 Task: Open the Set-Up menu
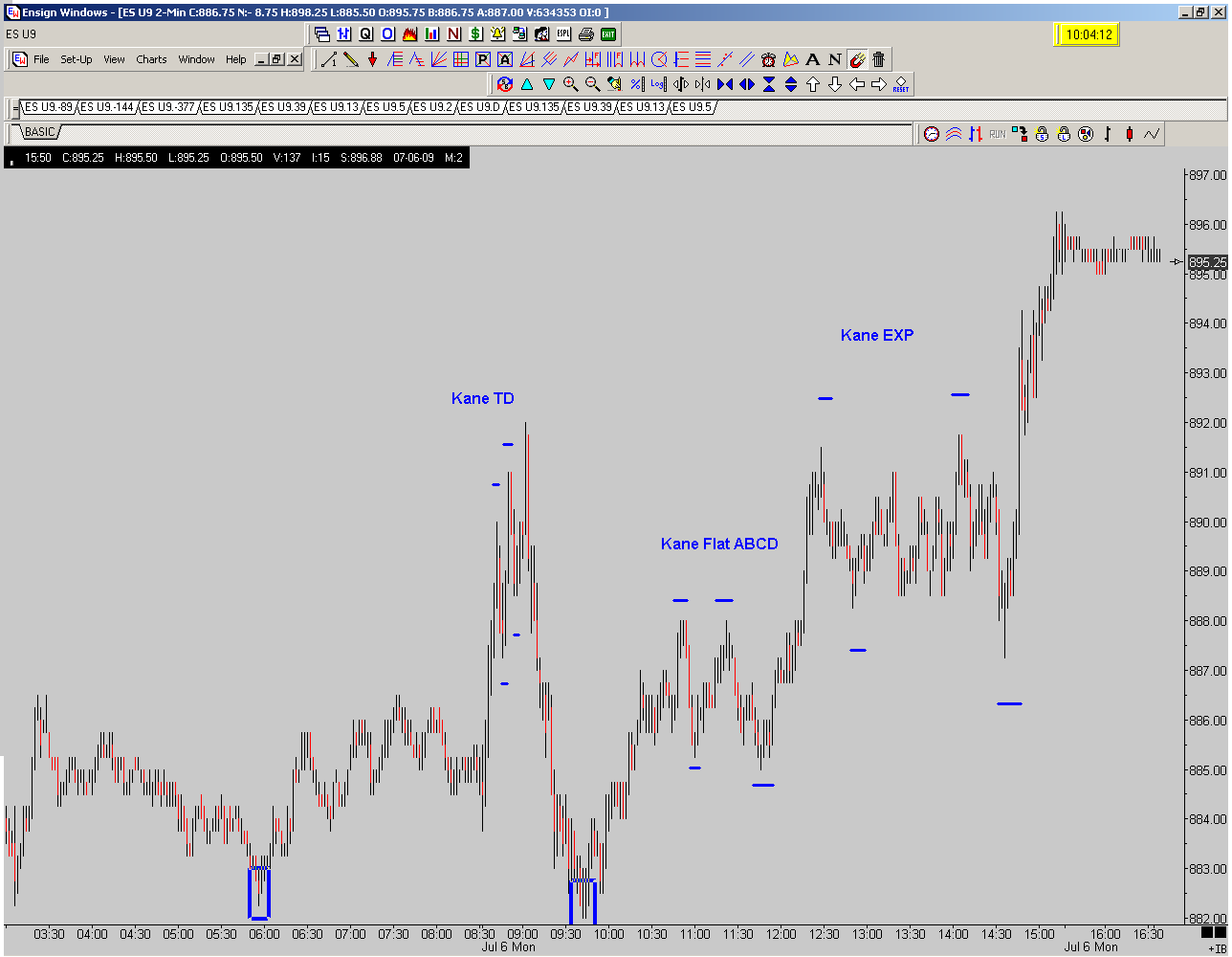[77, 59]
